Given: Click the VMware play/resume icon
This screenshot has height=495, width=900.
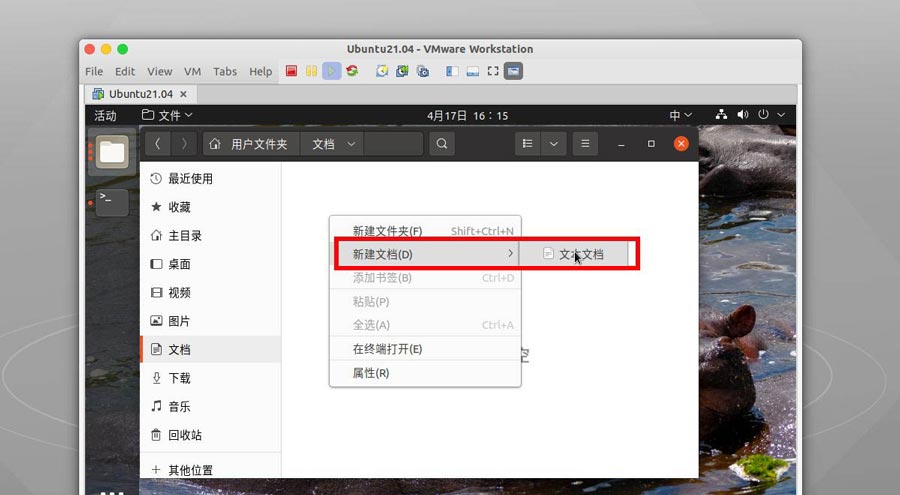Looking at the screenshot, I should pyautogui.click(x=331, y=71).
